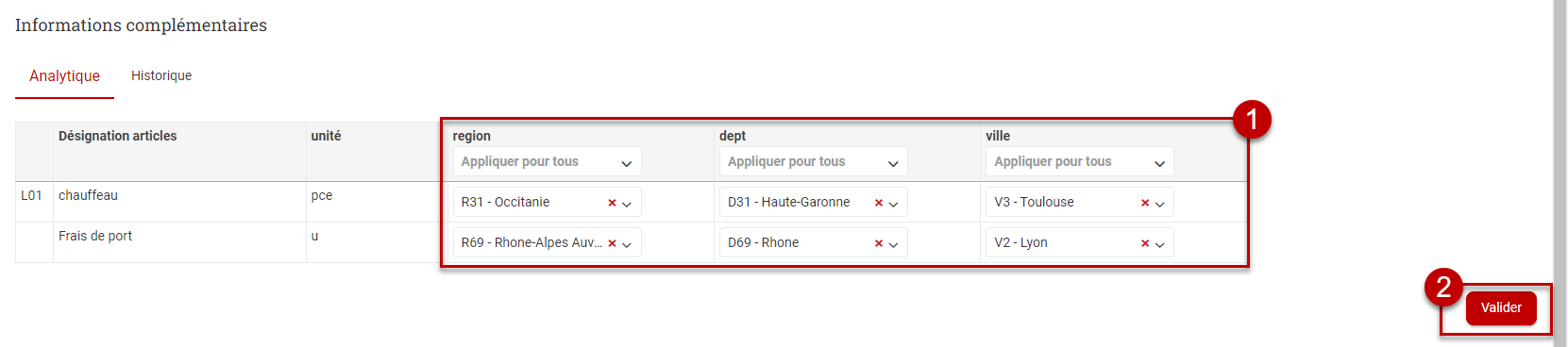Clear the R69 - Rhone-Alpes region selection

pyautogui.click(x=612, y=243)
